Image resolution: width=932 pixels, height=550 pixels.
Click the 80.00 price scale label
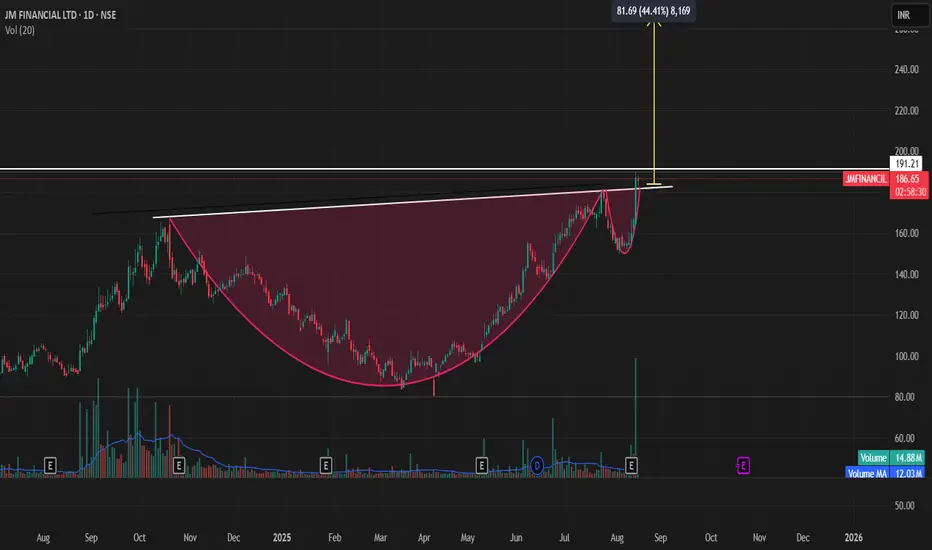point(905,397)
